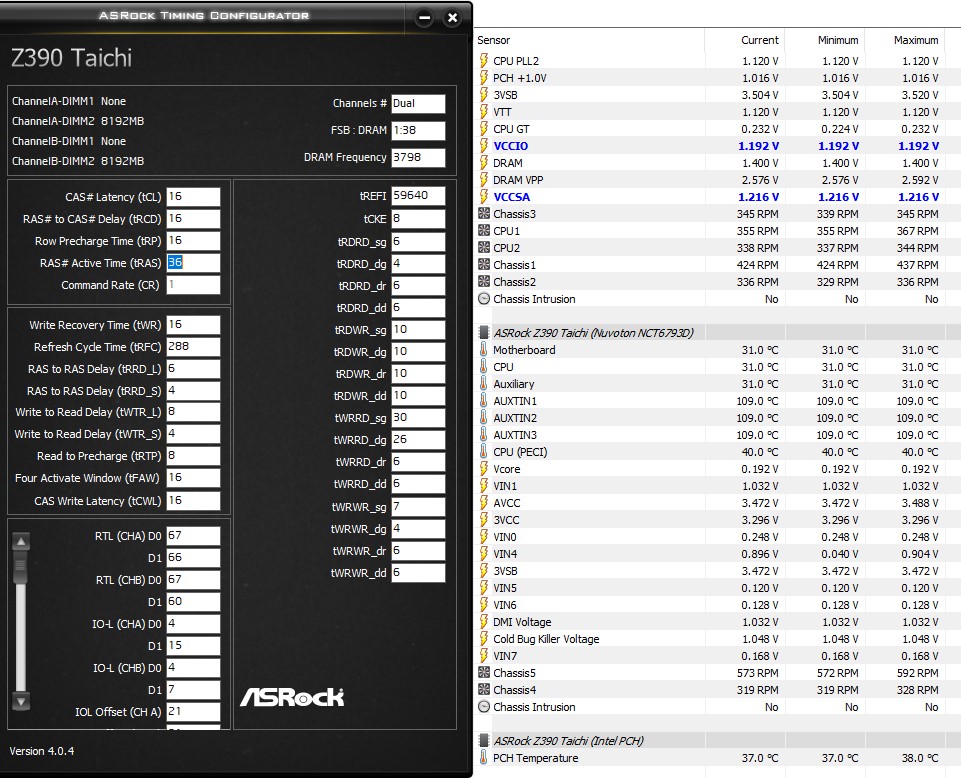Click the tWRRD_dg field showing 26
The height and width of the screenshot is (778, 961).
[x=418, y=440]
